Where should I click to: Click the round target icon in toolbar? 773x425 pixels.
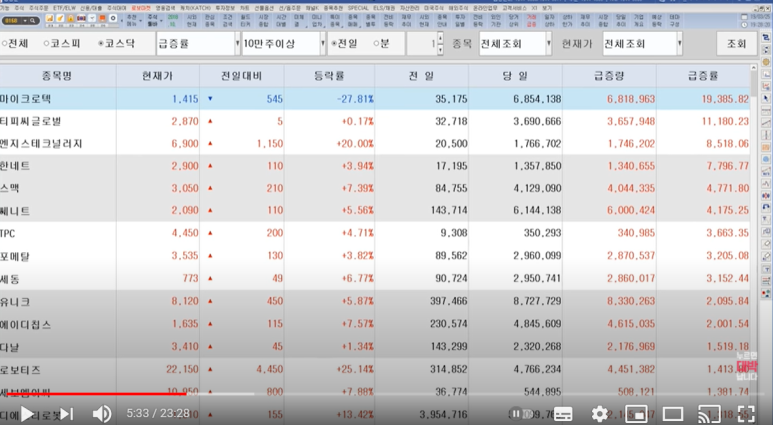coord(113,18)
